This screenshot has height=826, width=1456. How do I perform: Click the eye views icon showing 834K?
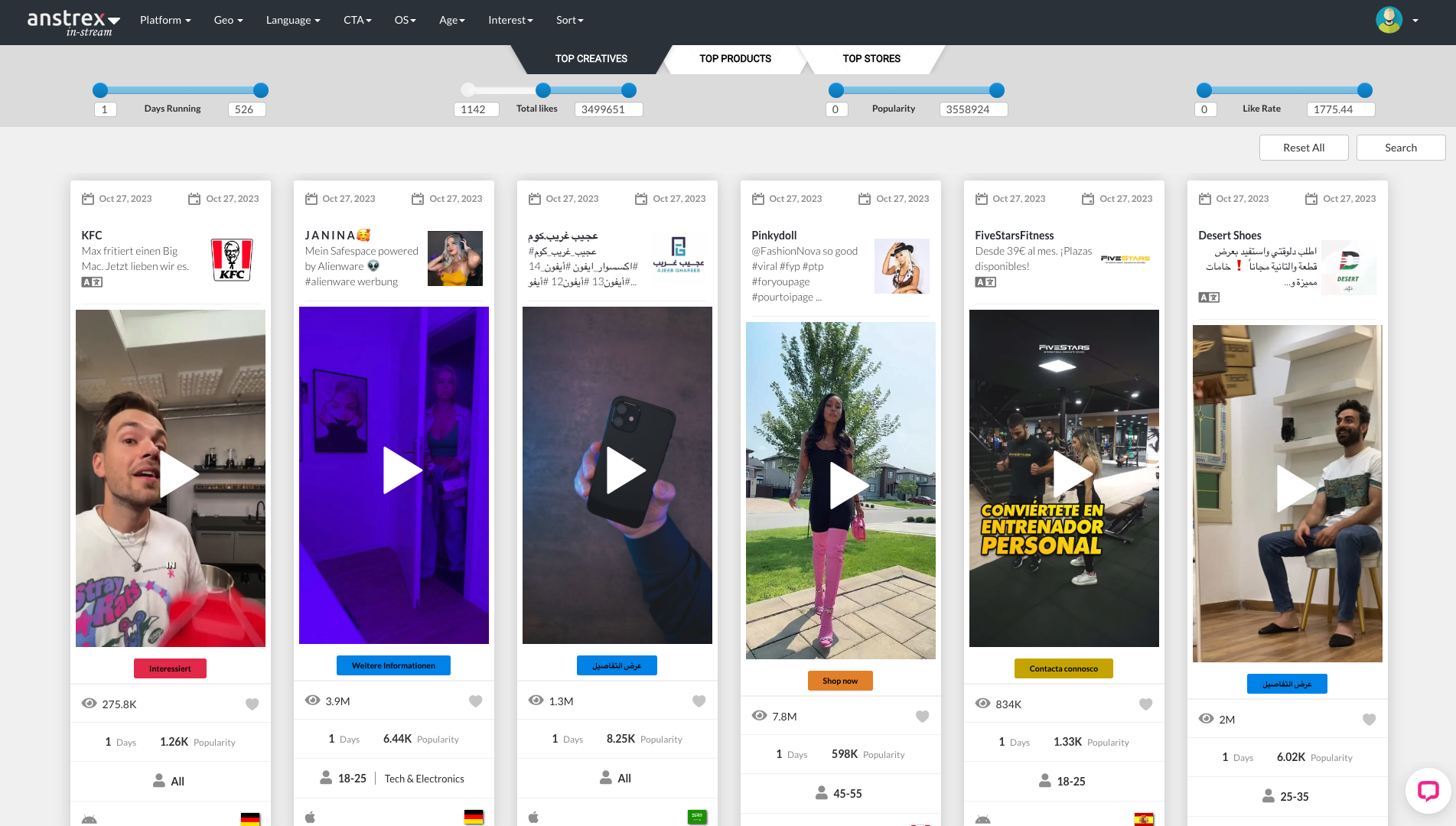pyautogui.click(x=983, y=704)
